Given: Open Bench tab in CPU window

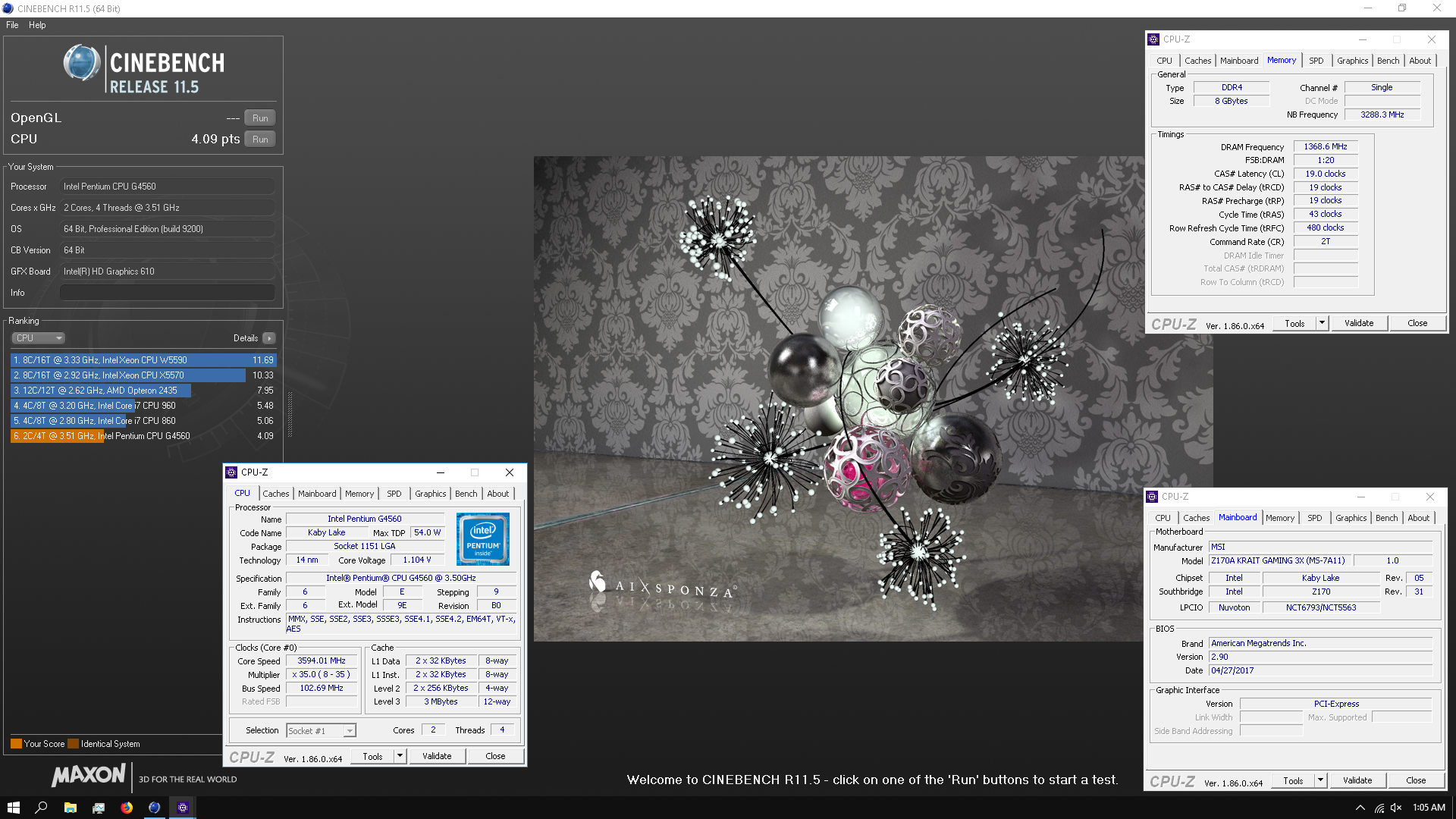Looking at the screenshot, I should coord(466,494).
